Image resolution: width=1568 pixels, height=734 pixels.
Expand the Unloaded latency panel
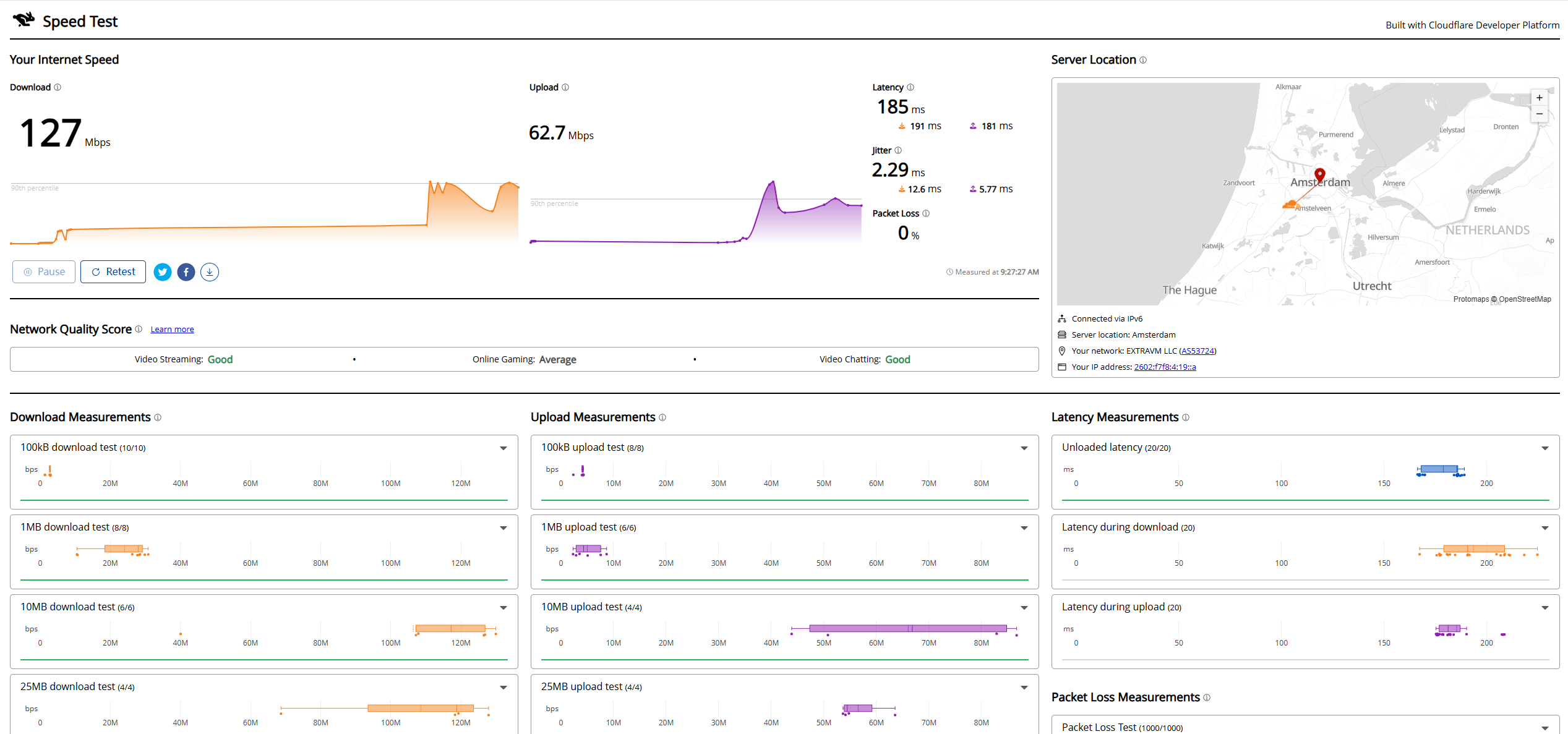[1545, 448]
